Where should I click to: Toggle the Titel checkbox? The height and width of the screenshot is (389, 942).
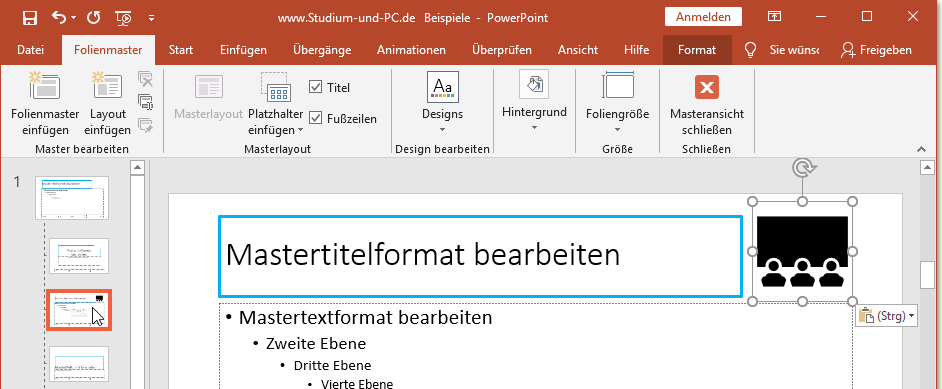315,87
